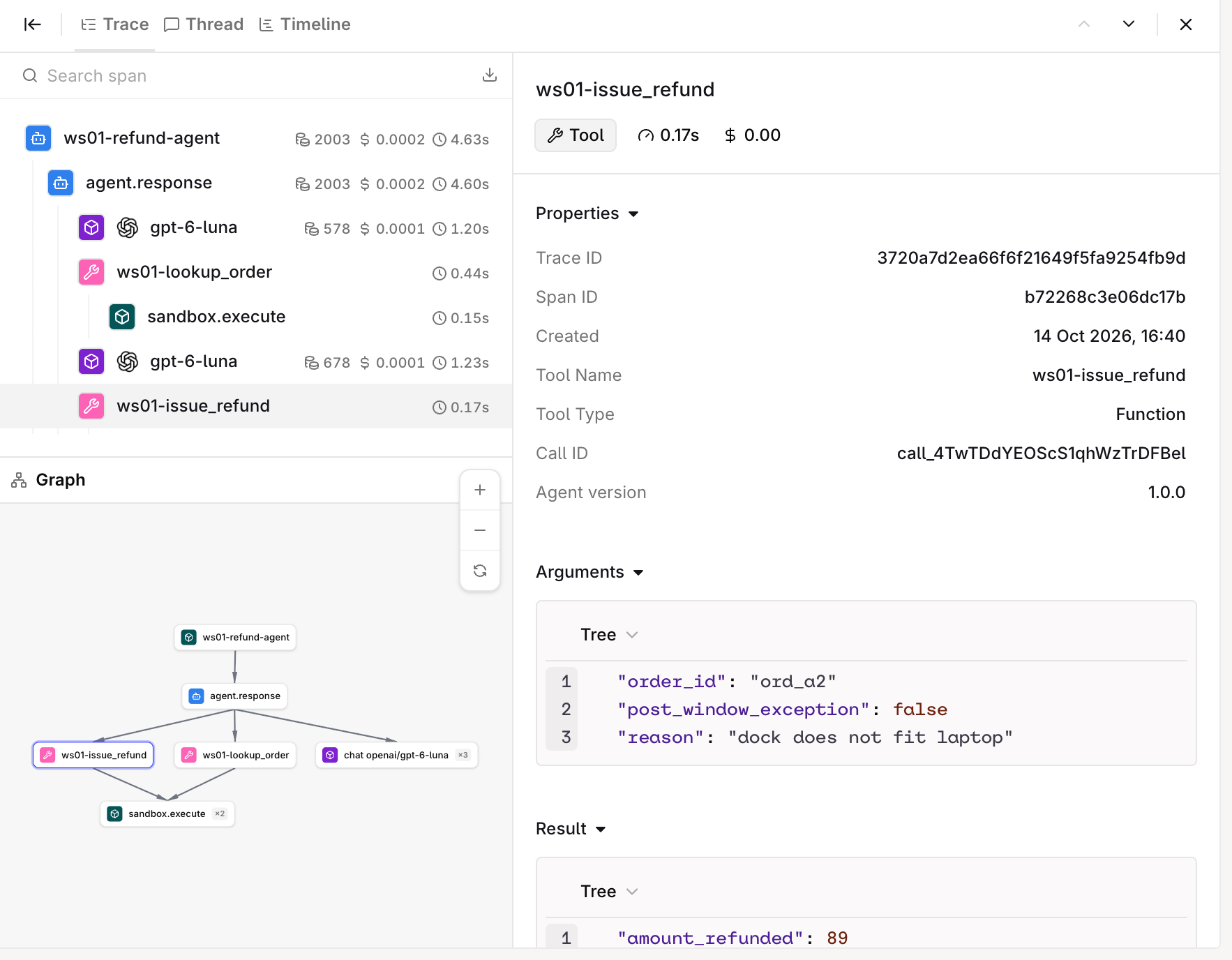Click the pink wrench icon of ws01-issue_refund row
The width and height of the screenshot is (1232, 960).
[91, 406]
